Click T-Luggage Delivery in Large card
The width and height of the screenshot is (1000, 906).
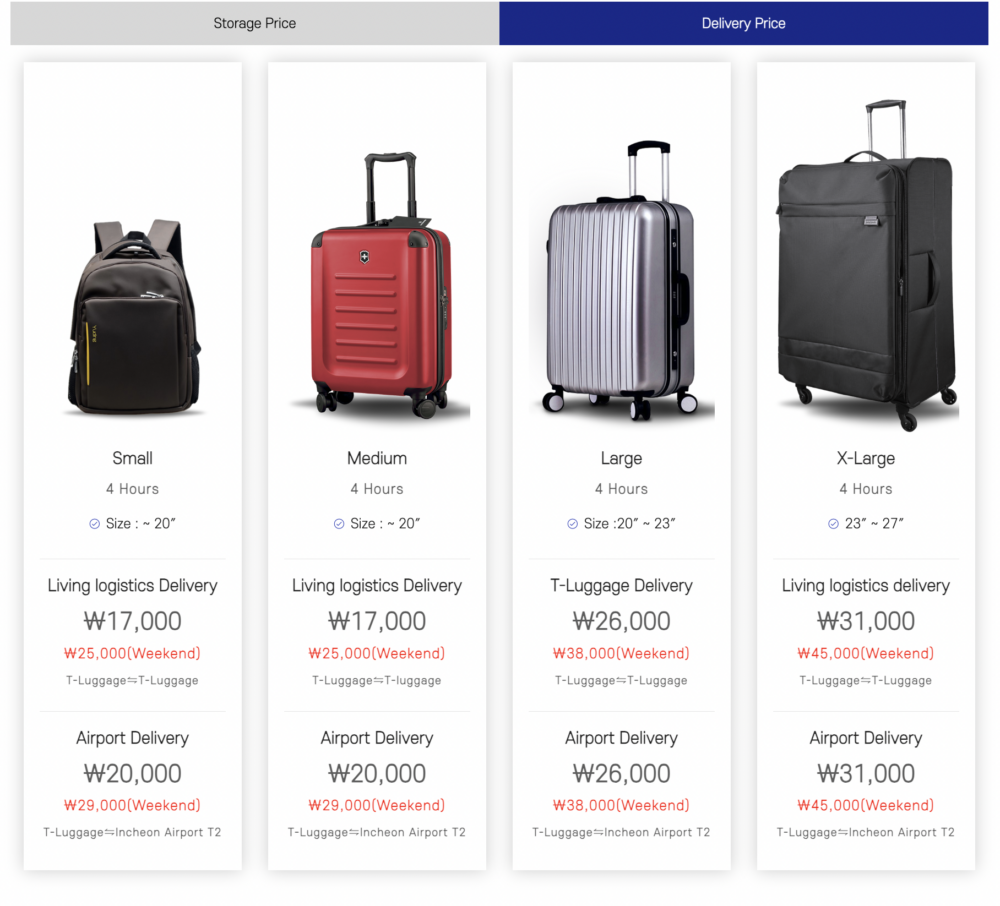point(621,586)
